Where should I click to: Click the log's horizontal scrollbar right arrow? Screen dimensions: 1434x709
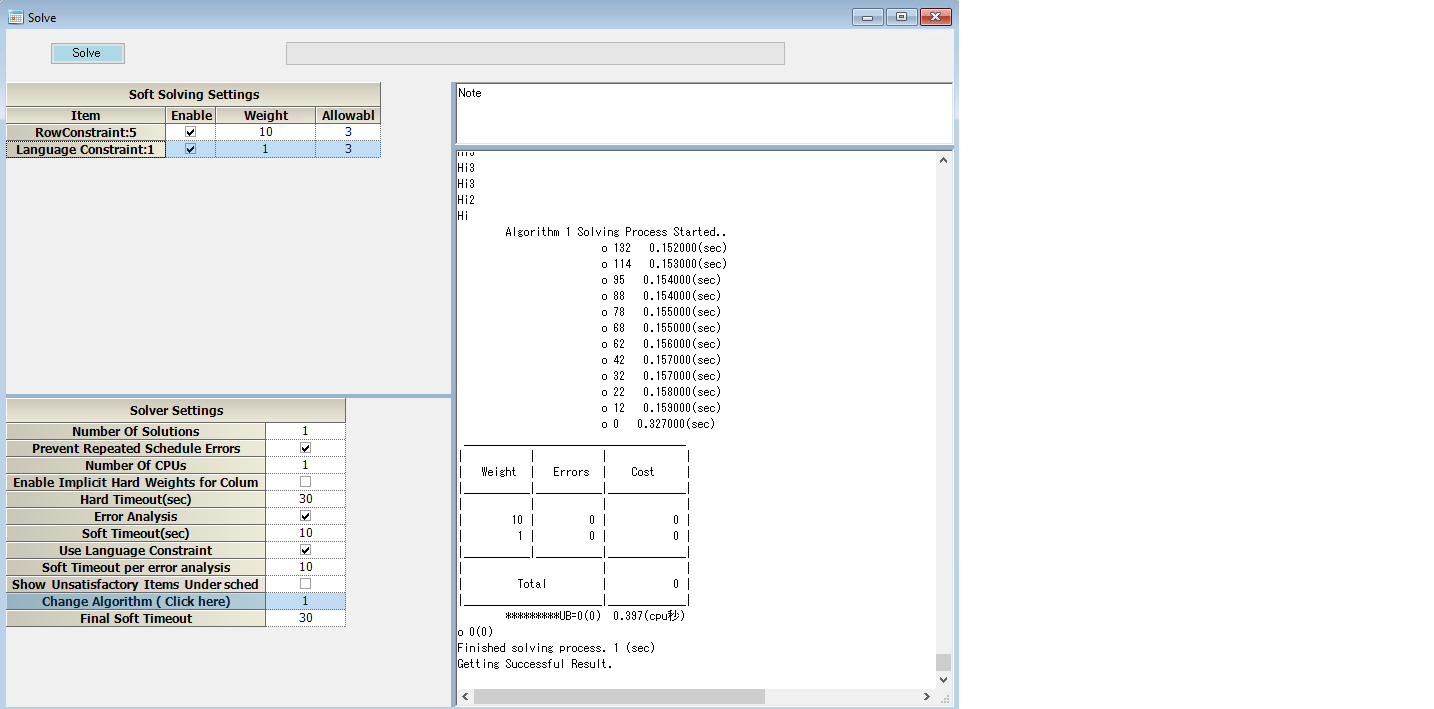[928, 696]
